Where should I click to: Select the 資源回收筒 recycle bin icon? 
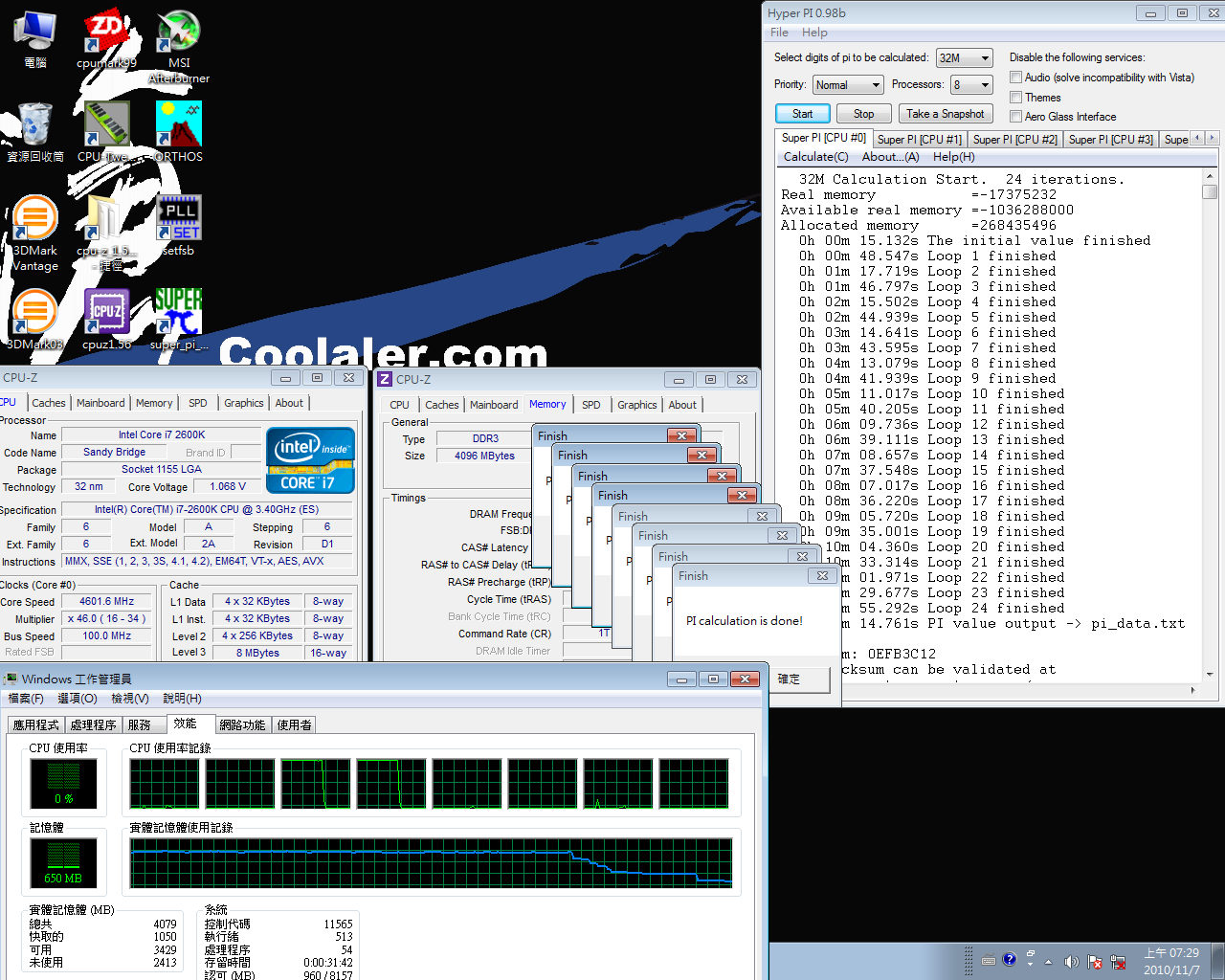pos(35,132)
